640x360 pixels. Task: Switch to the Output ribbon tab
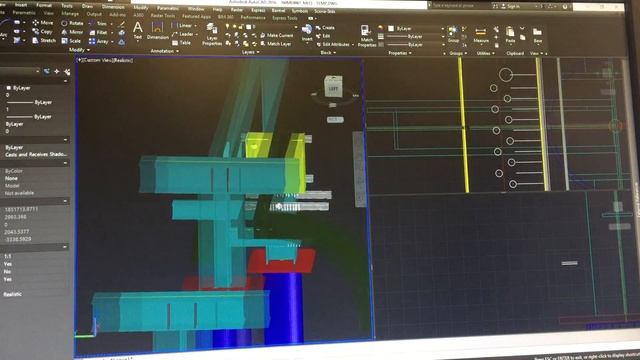click(x=94, y=14)
